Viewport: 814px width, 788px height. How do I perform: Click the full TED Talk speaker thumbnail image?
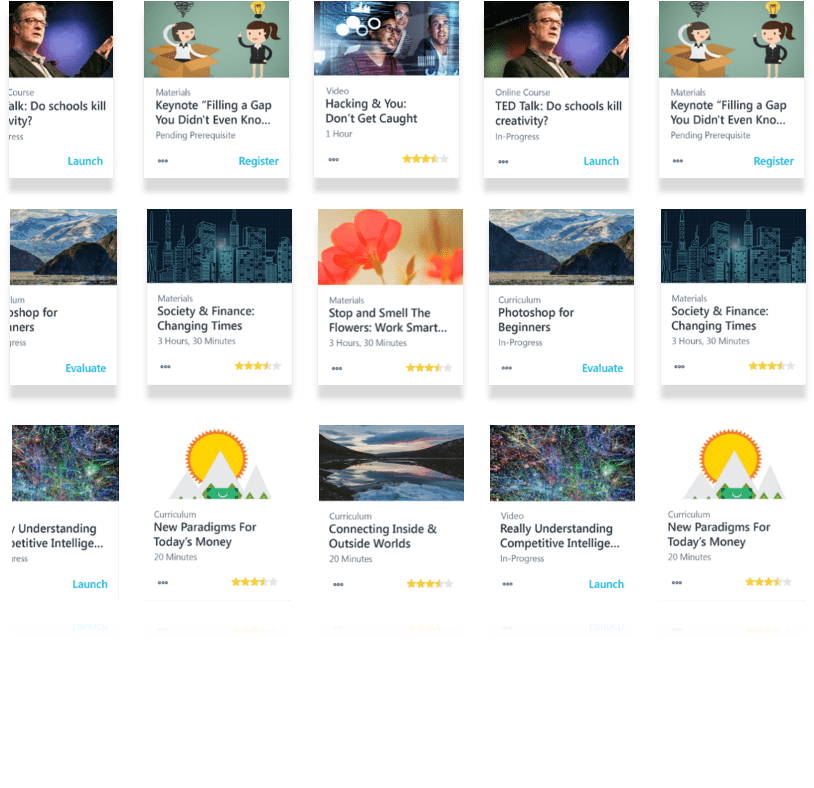(557, 39)
